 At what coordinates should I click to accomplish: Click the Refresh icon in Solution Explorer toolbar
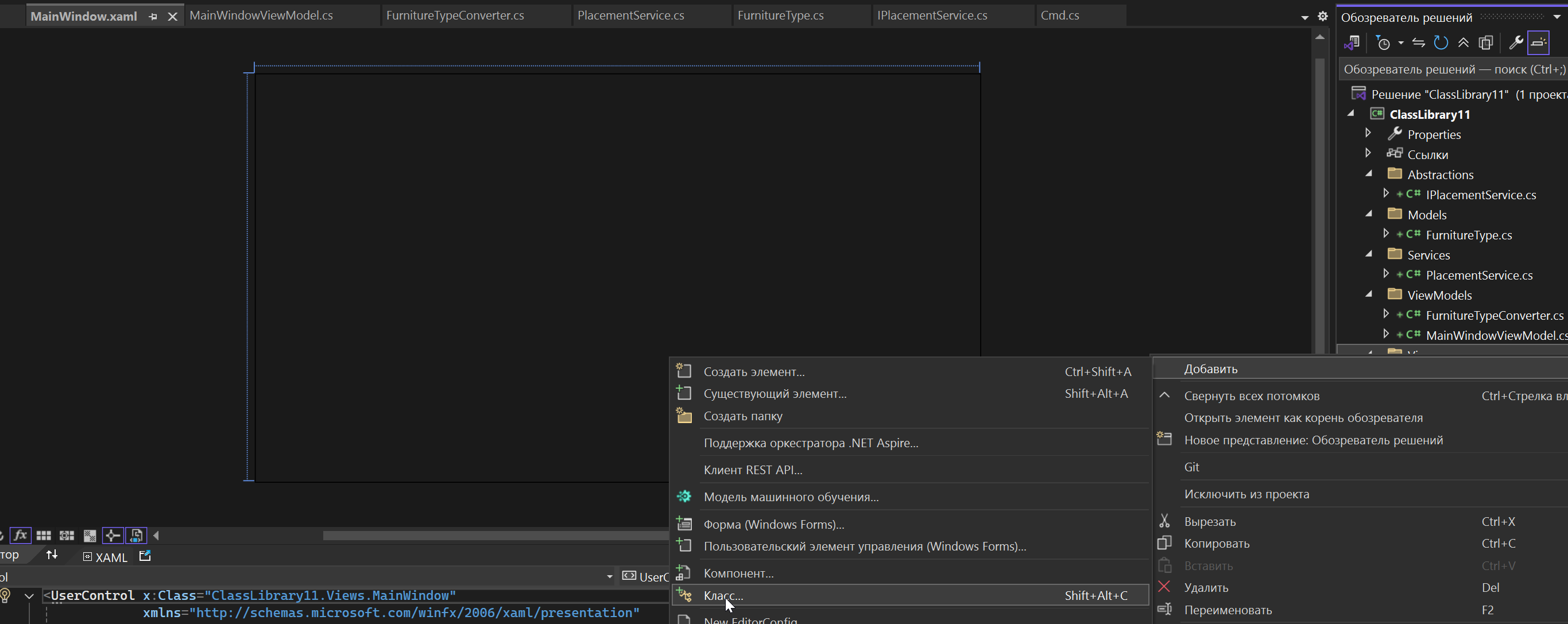tap(1440, 42)
